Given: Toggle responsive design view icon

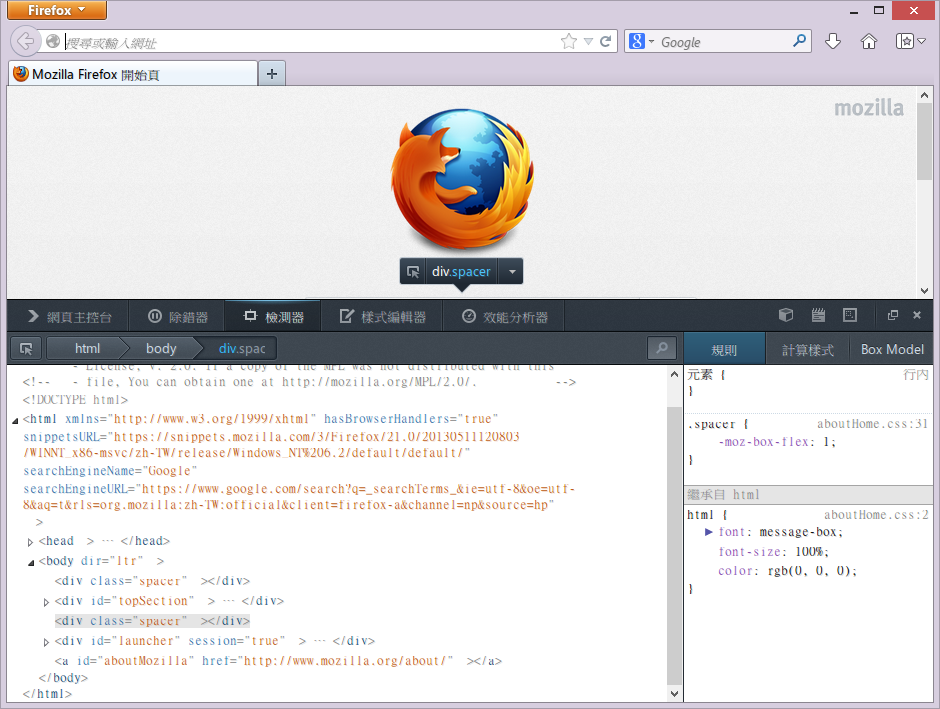Looking at the screenshot, I should point(850,316).
